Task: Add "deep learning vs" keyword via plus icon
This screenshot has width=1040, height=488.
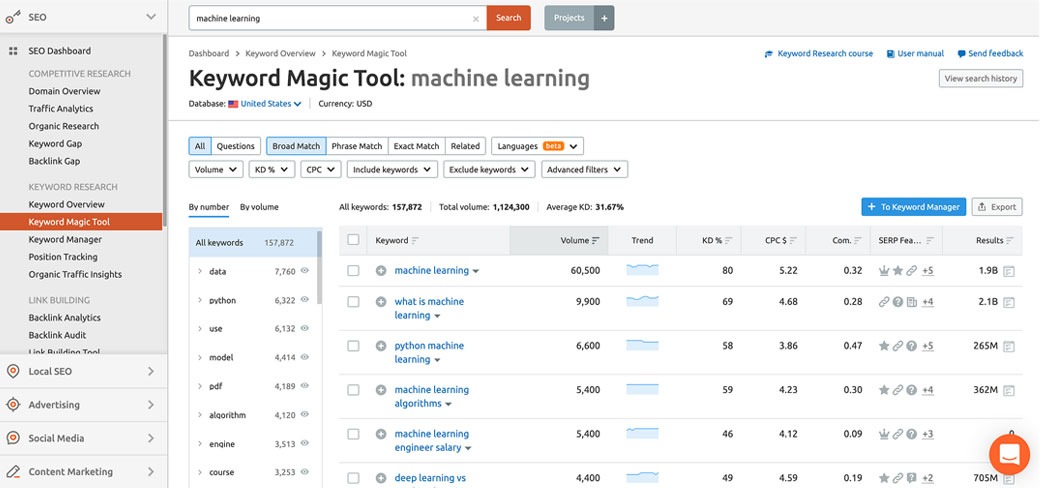Action: (381, 478)
